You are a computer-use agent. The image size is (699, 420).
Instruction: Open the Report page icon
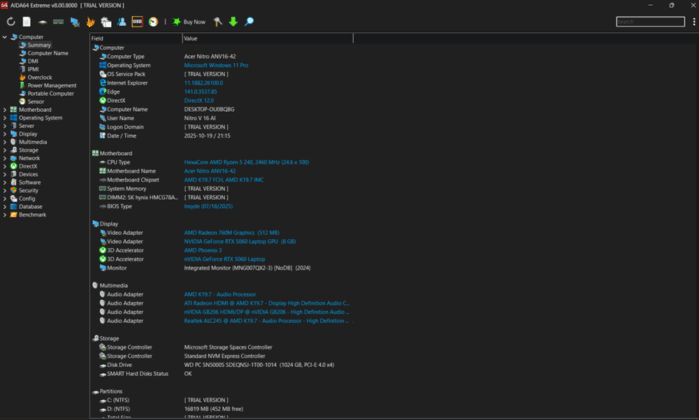point(27,21)
